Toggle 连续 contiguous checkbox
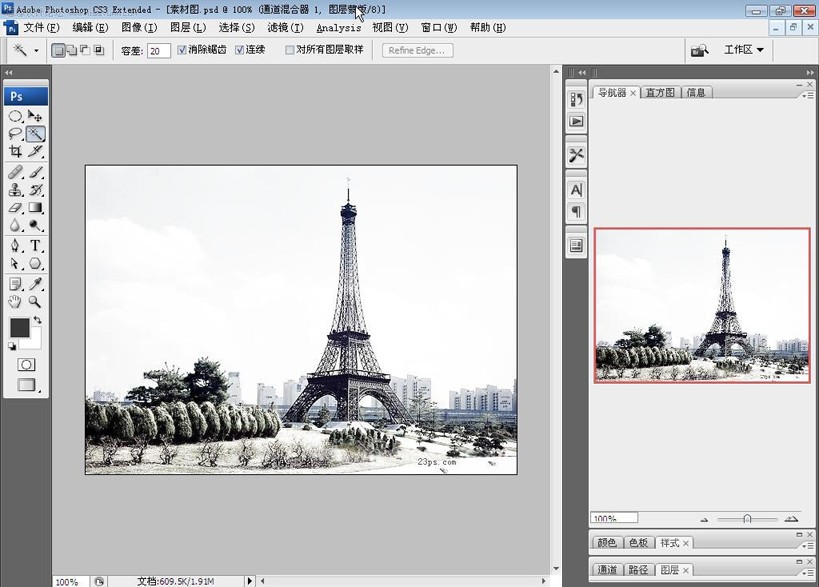Screen dimensions: 819x587 pyautogui.click(x=239, y=50)
